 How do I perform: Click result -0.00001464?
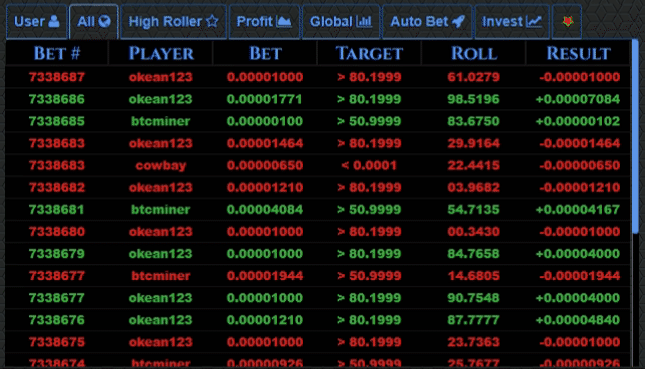coord(580,144)
